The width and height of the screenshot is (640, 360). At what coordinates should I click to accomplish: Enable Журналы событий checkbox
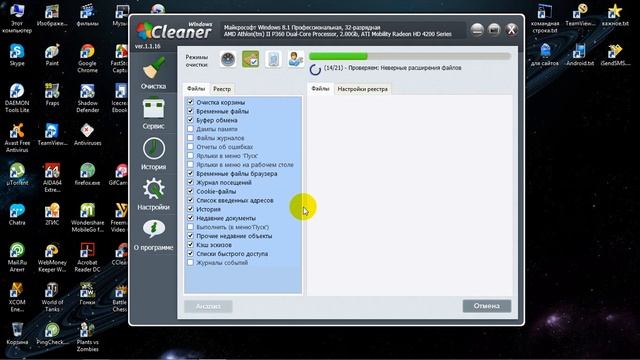[x=191, y=262]
